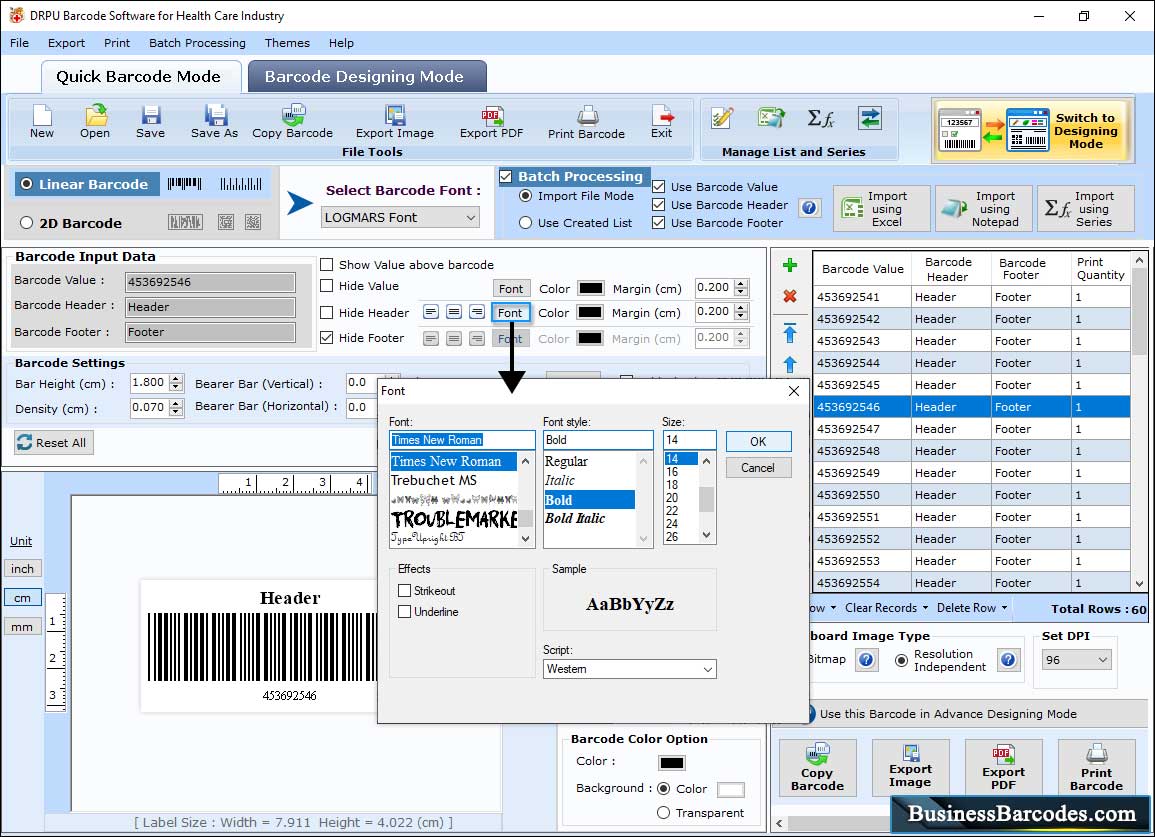
Task: Select the Linear Barcode radio button
Action: (x=27, y=184)
